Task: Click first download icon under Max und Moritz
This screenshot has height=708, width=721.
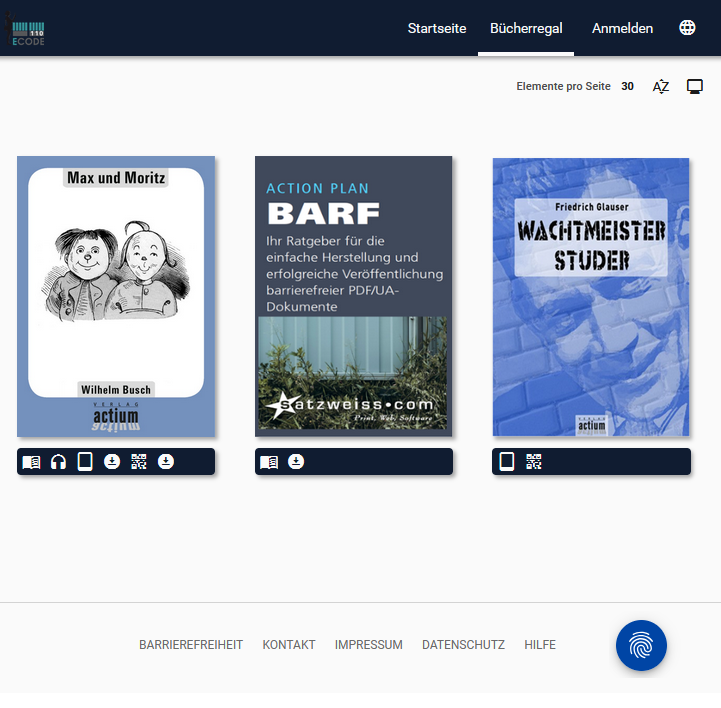Action: click(x=112, y=462)
